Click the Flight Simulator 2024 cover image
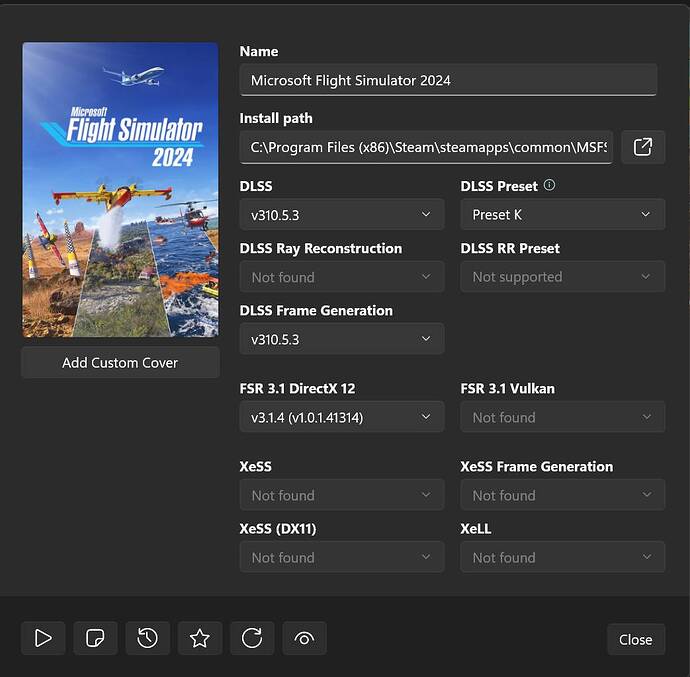The image size is (690, 677). point(120,190)
